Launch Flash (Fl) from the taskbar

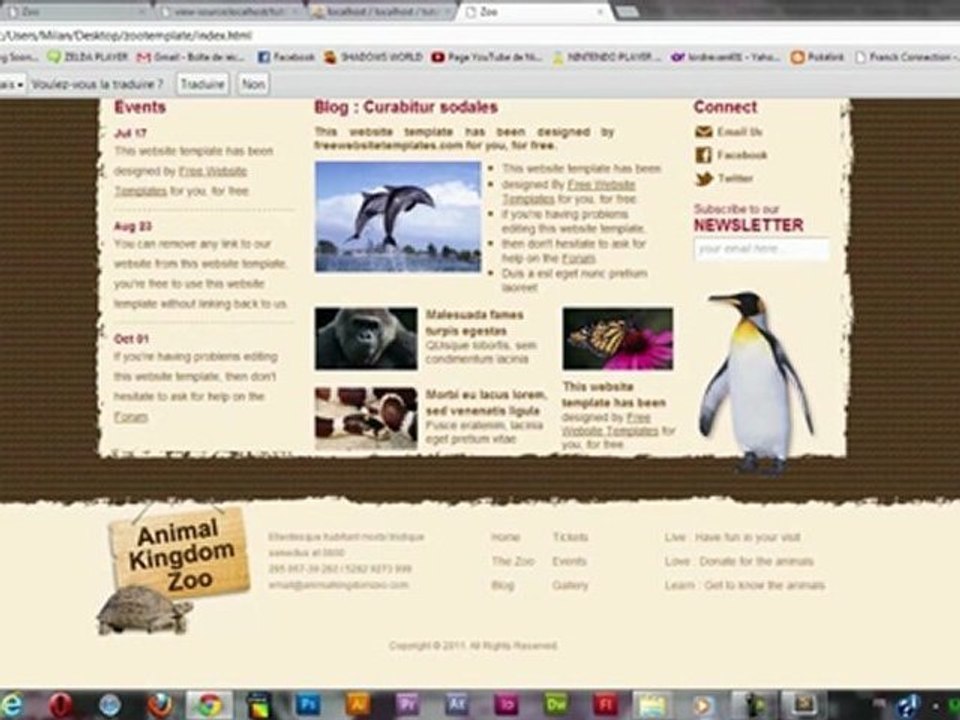(x=605, y=705)
